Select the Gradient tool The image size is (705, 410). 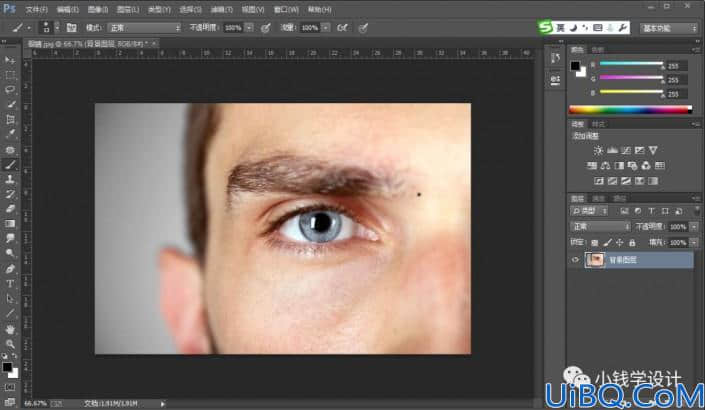click(x=10, y=224)
